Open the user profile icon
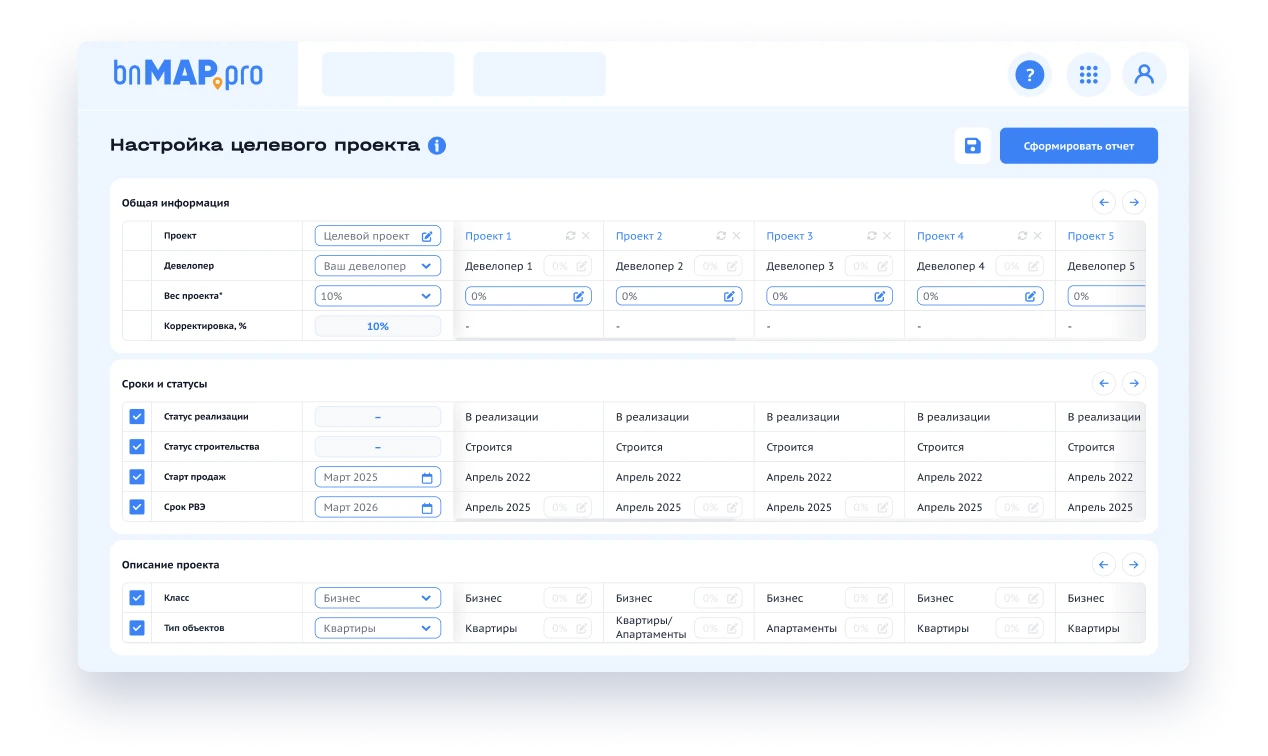 [x=1144, y=75]
